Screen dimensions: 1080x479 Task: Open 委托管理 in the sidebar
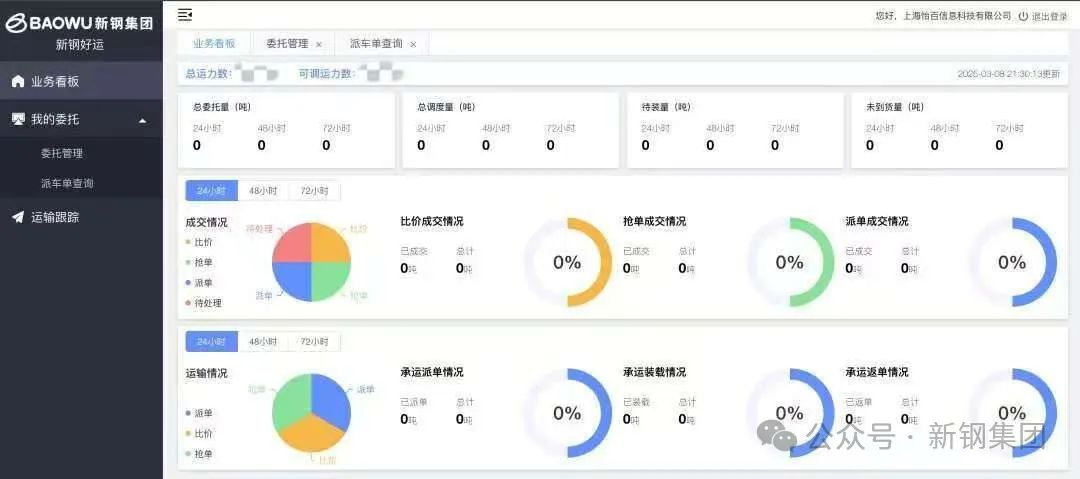[x=62, y=153]
